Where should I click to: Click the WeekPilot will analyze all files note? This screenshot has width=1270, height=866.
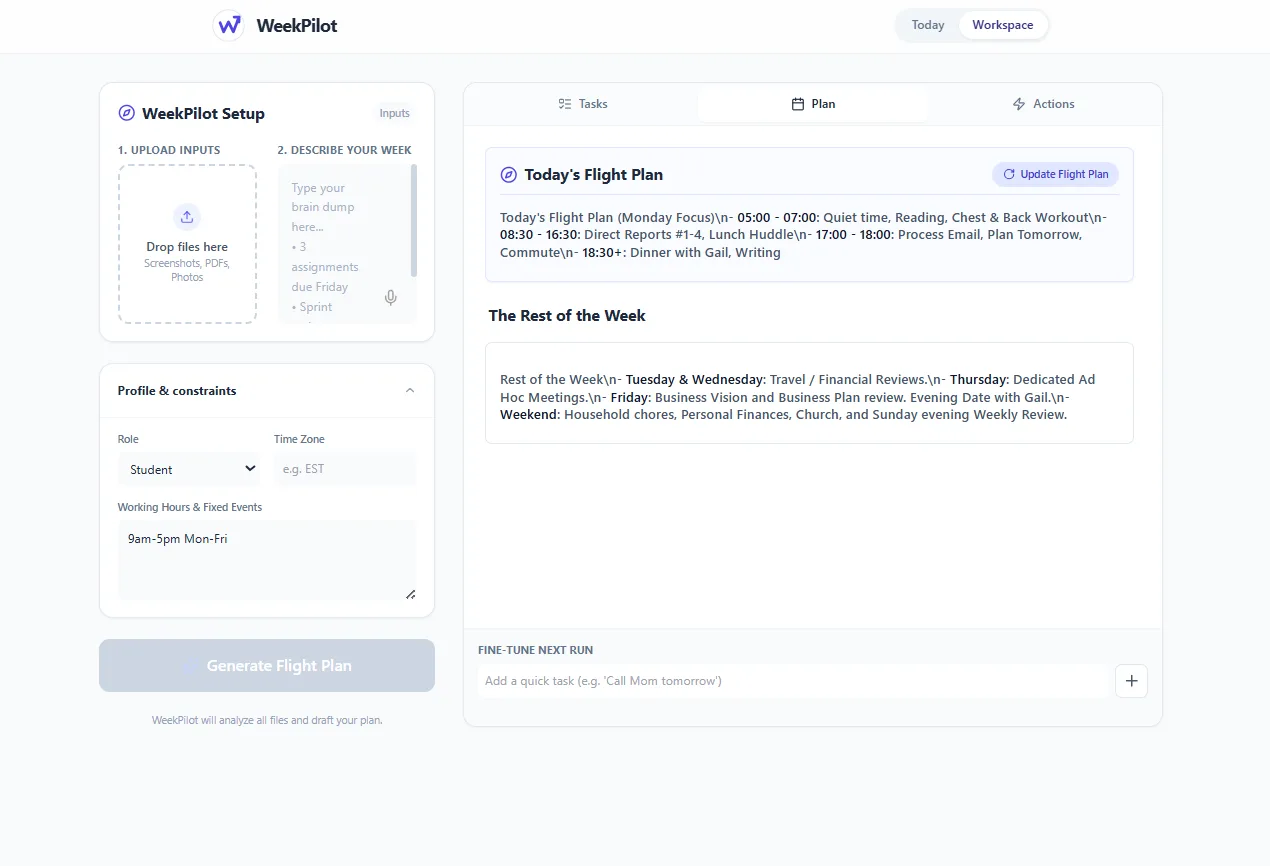tap(267, 720)
